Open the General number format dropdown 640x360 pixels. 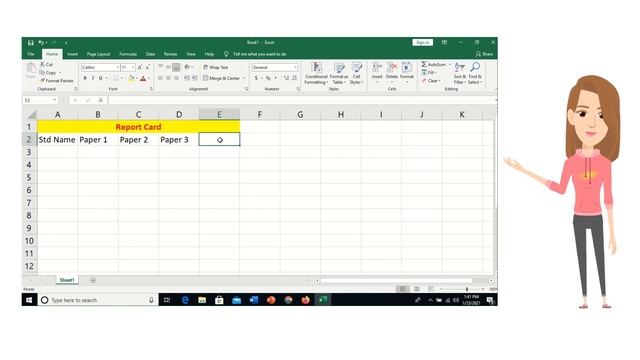[x=296, y=67]
